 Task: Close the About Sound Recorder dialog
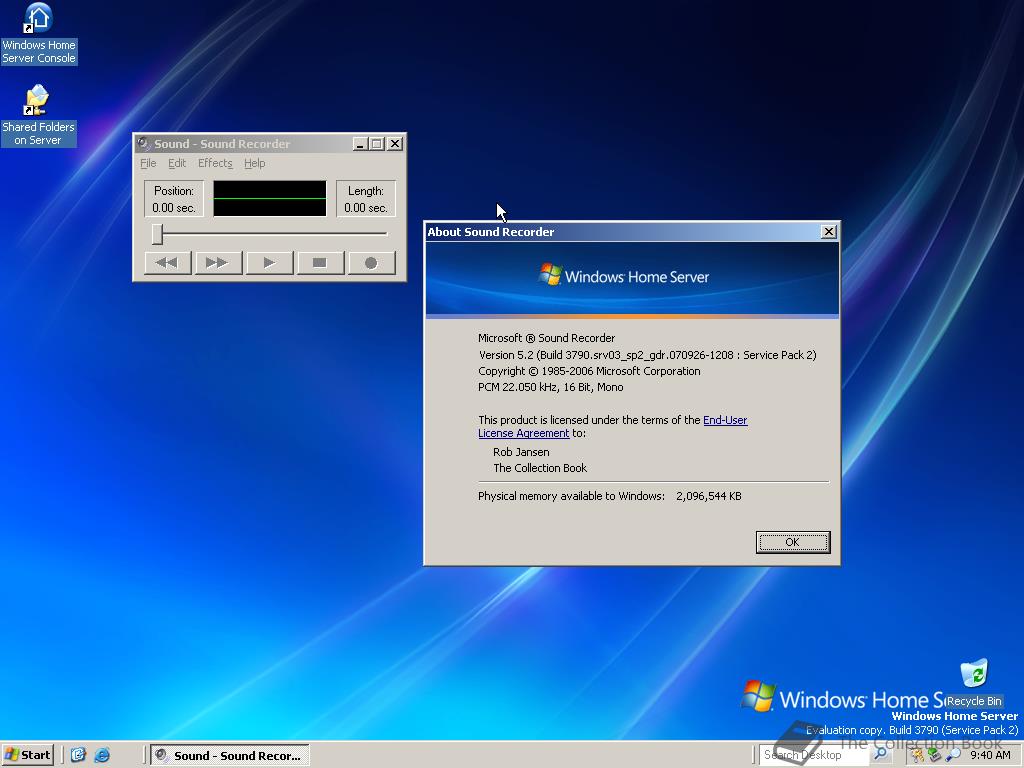(x=828, y=232)
